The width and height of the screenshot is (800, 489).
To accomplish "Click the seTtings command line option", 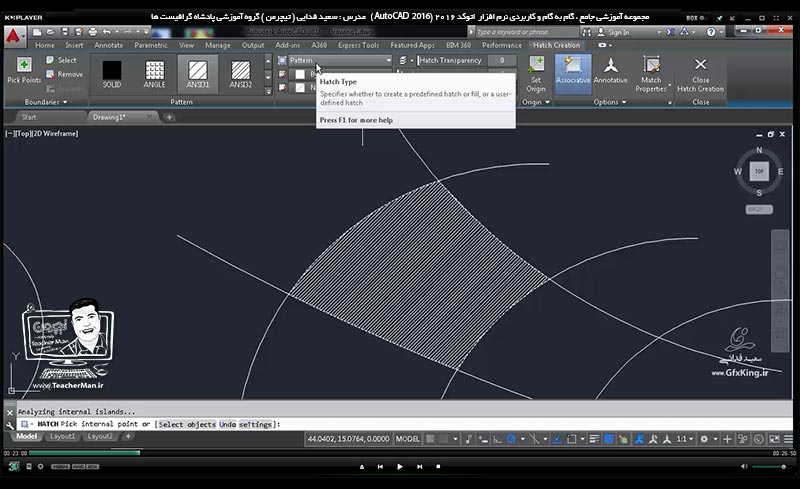I will pyautogui.click(x=256, y=424).
